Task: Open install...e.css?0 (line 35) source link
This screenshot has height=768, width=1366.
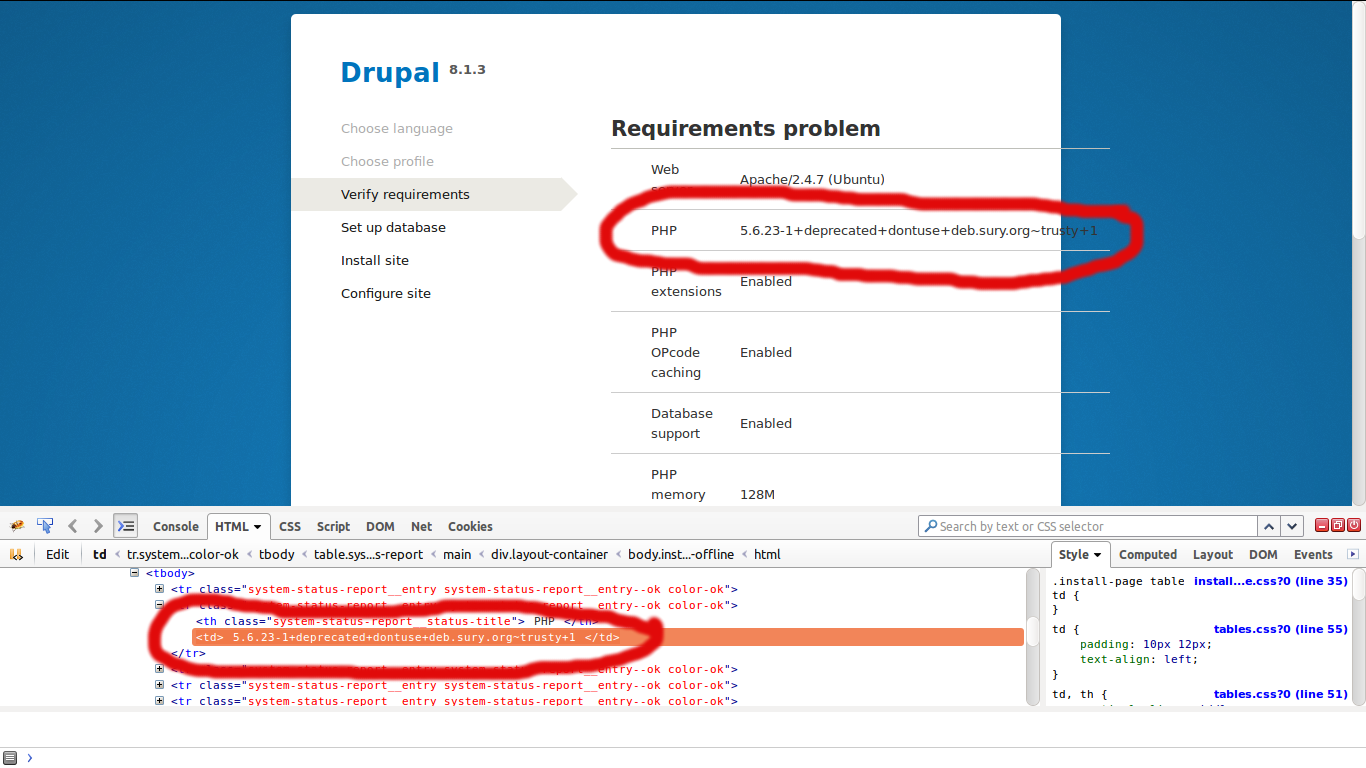Action: click(x=1271, y=581)
